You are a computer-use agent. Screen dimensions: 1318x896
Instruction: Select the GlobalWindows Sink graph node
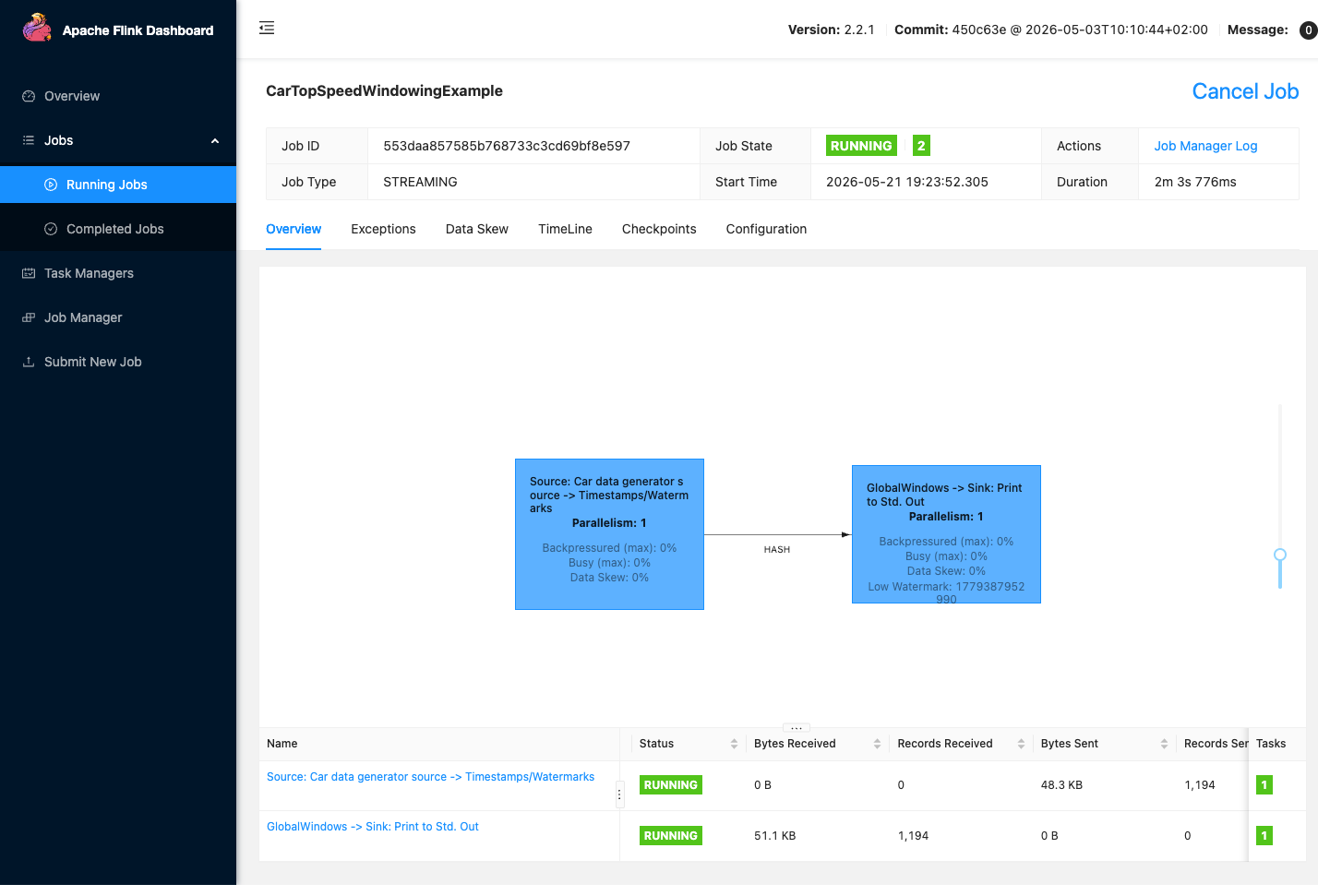(946, 534)
